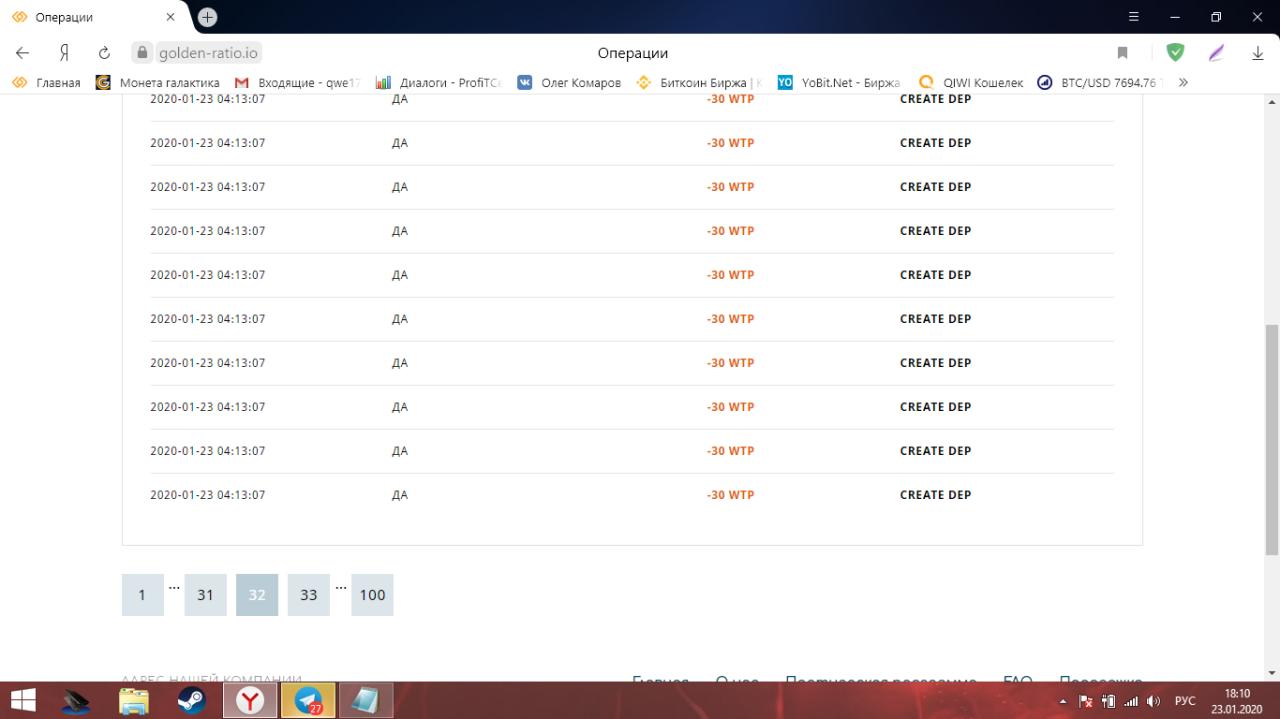This screenshot has width=1280, height=719.
Task: Open the volume speaker tray icon
Action: 1154,702
